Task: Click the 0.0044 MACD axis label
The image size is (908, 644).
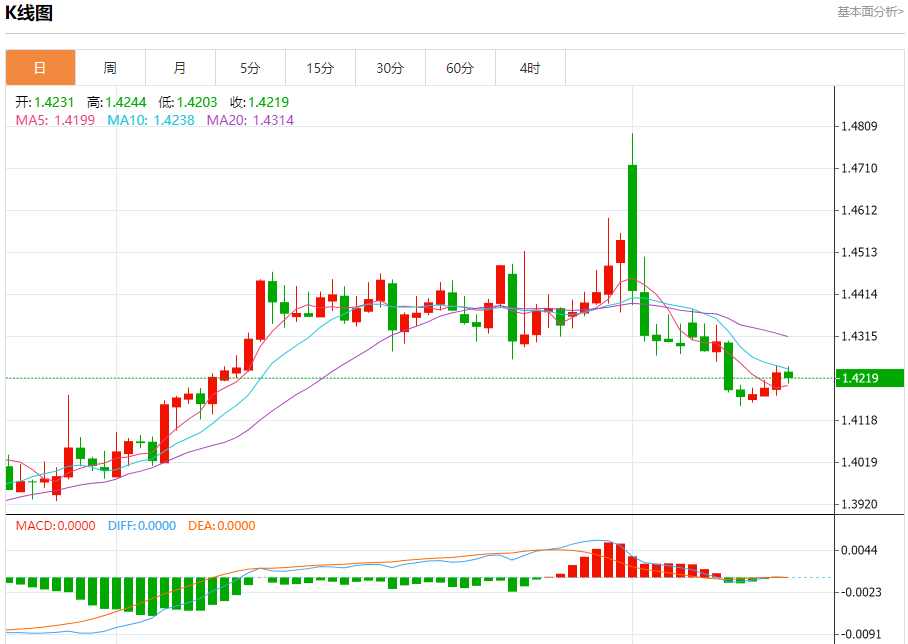Action: click(859, 550)
